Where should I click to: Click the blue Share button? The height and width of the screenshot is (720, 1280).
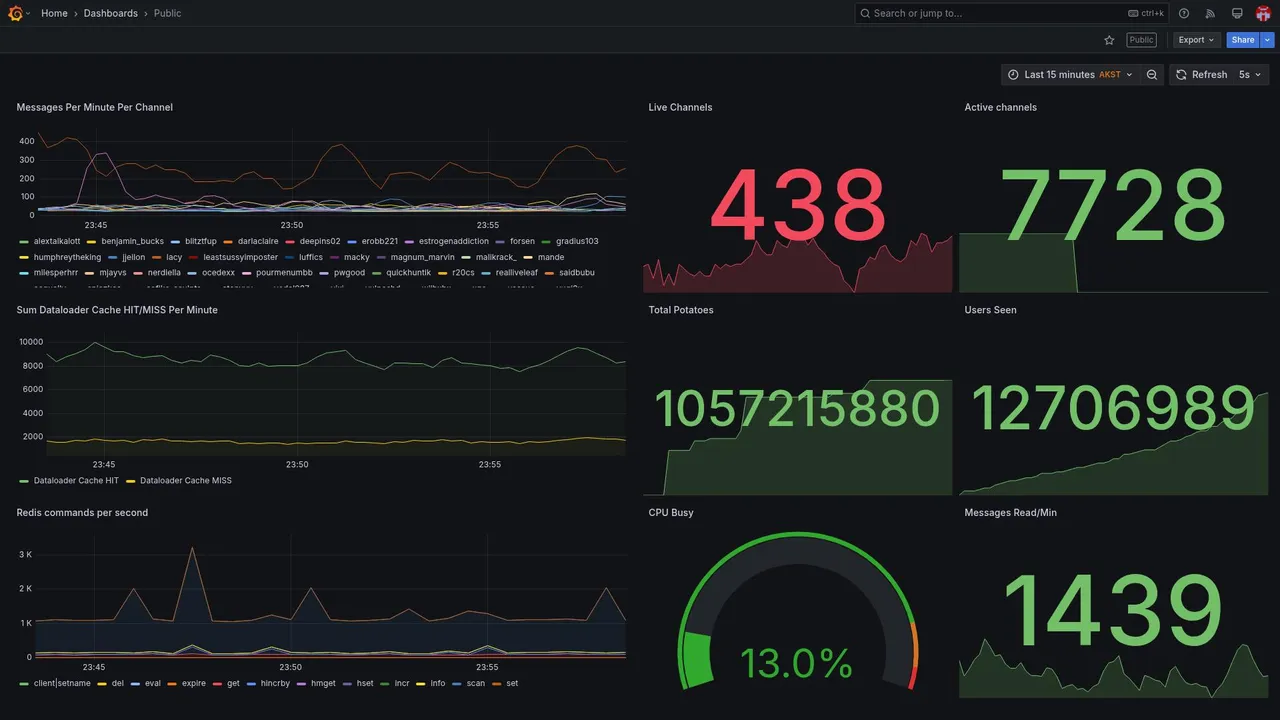1243,40
